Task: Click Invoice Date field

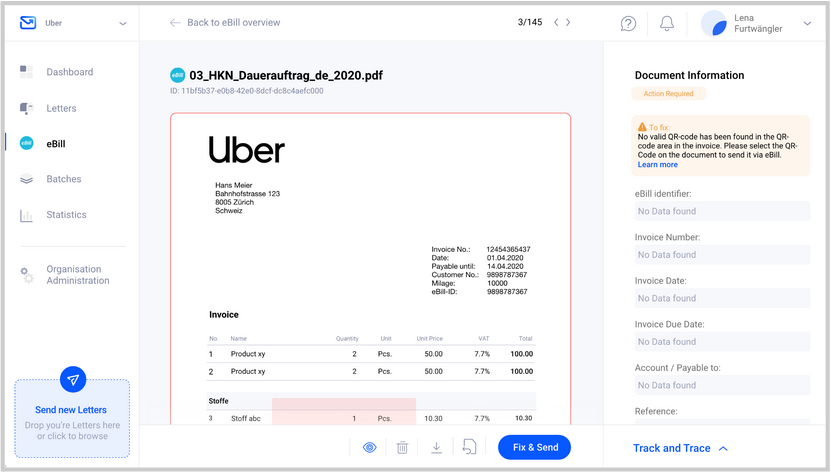Action: pyautogui.click(x=722, y=298)
